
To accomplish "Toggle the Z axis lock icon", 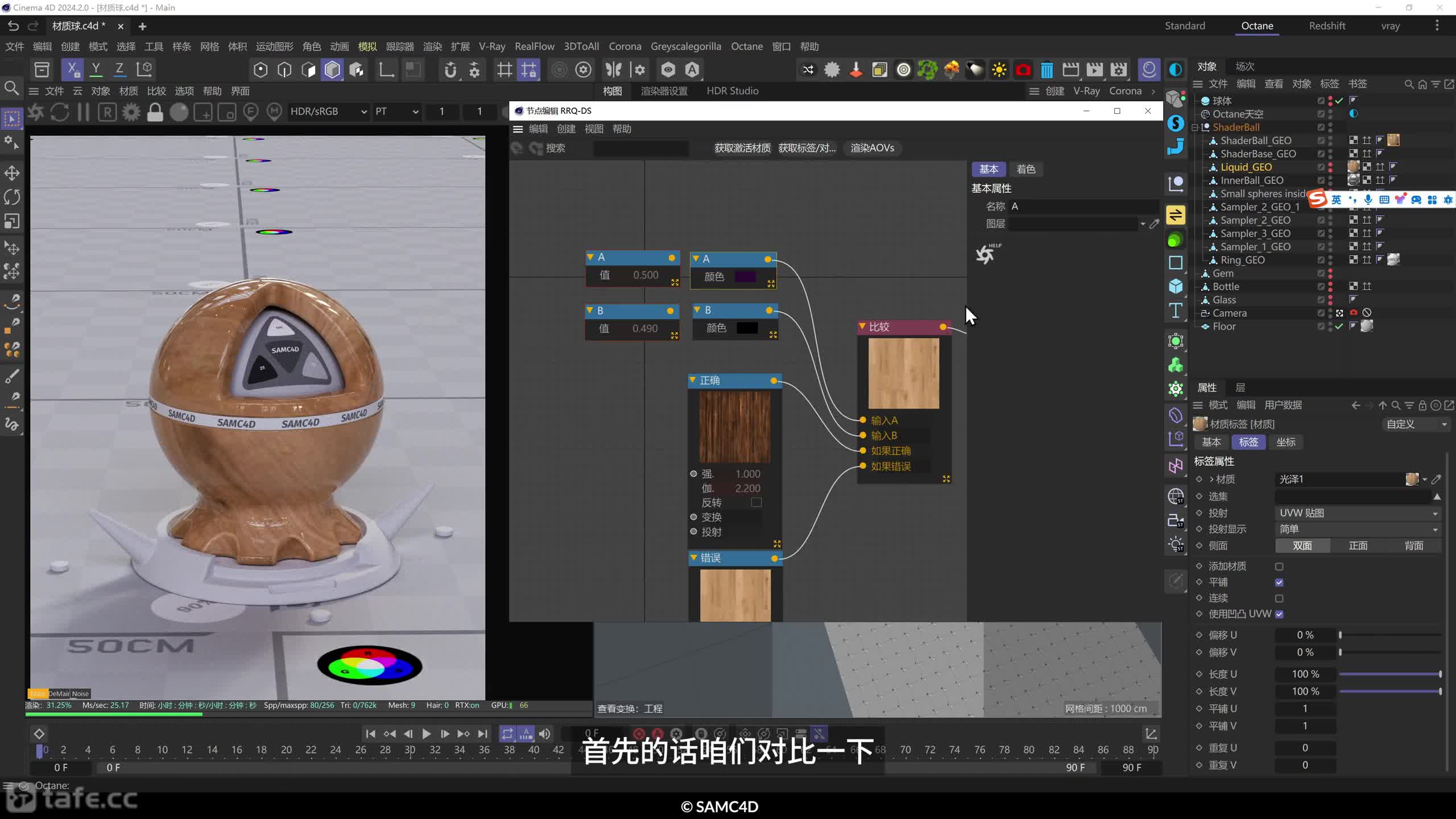I will [x=119, y=69].
